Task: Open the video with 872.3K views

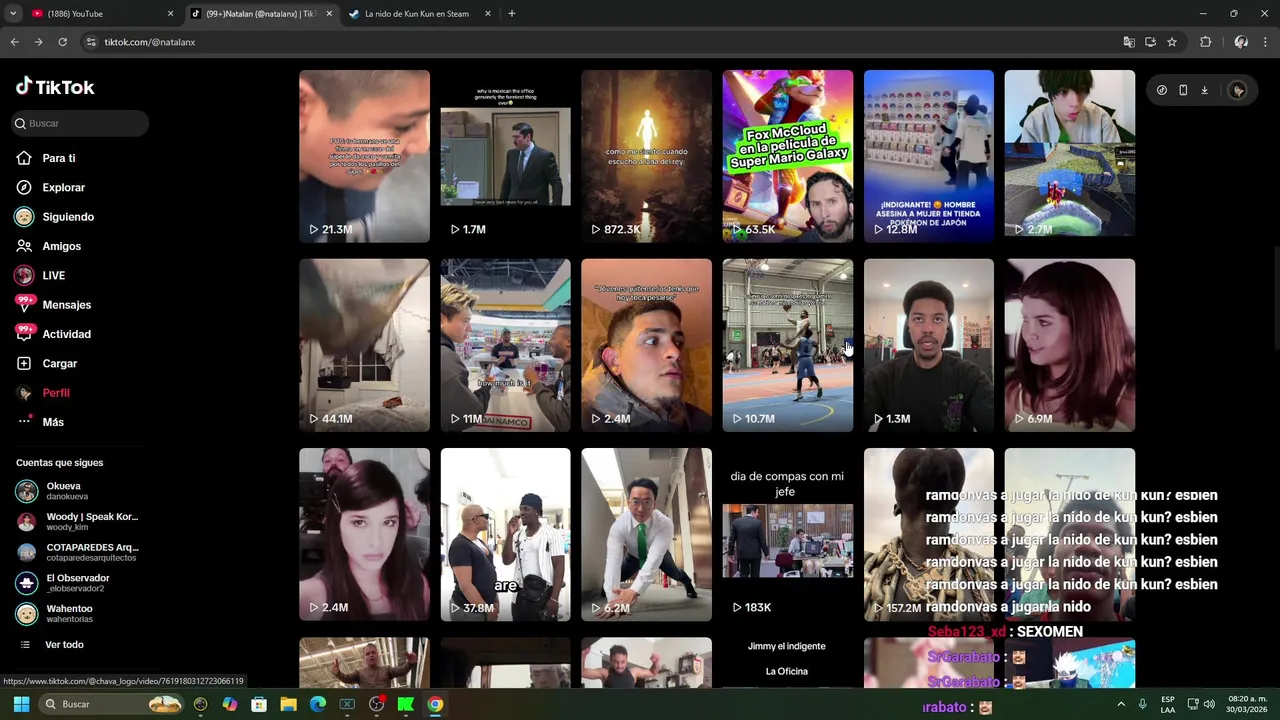Action: point(646,156)
